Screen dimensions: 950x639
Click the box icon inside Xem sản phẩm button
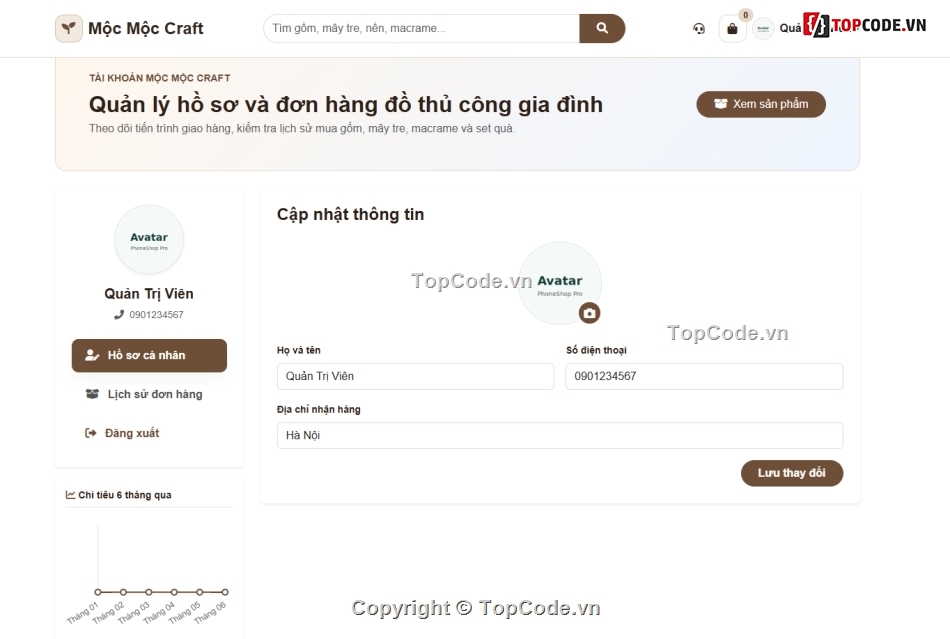720,104
